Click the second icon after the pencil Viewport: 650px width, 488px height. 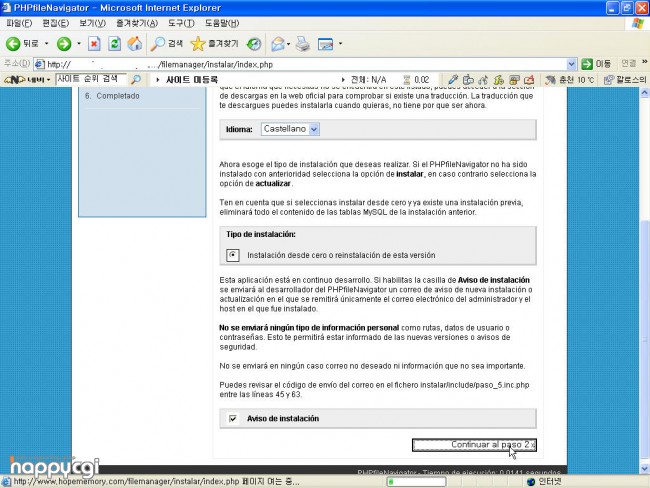click(483, 80)
